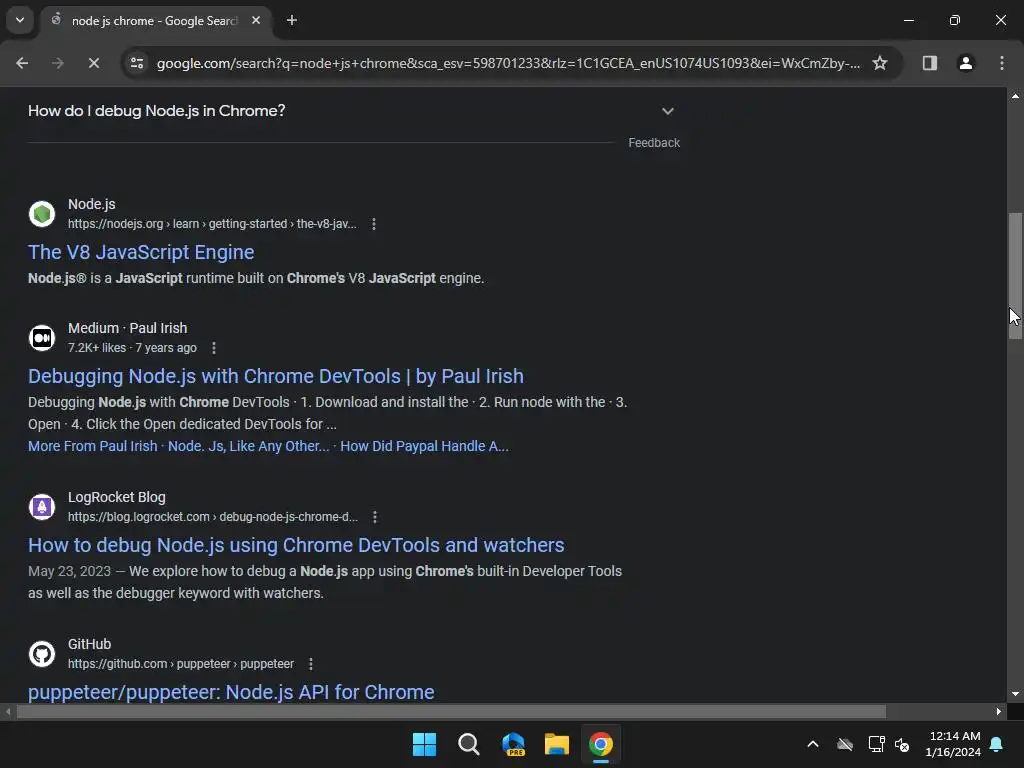Image resolution: width=1024 pixels, height=768 pixels.
Task: Open 'How Did Paypal Handle A...' sublink
Action: pos(424,447)
